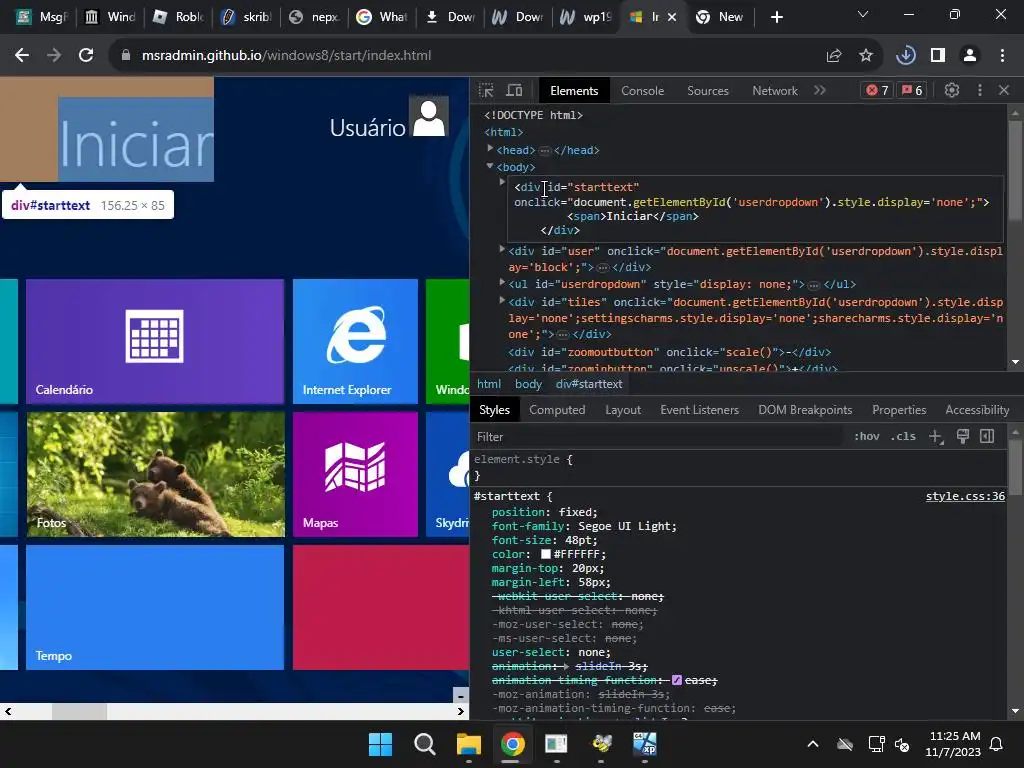Go back in Chrome

coord(22,56)
